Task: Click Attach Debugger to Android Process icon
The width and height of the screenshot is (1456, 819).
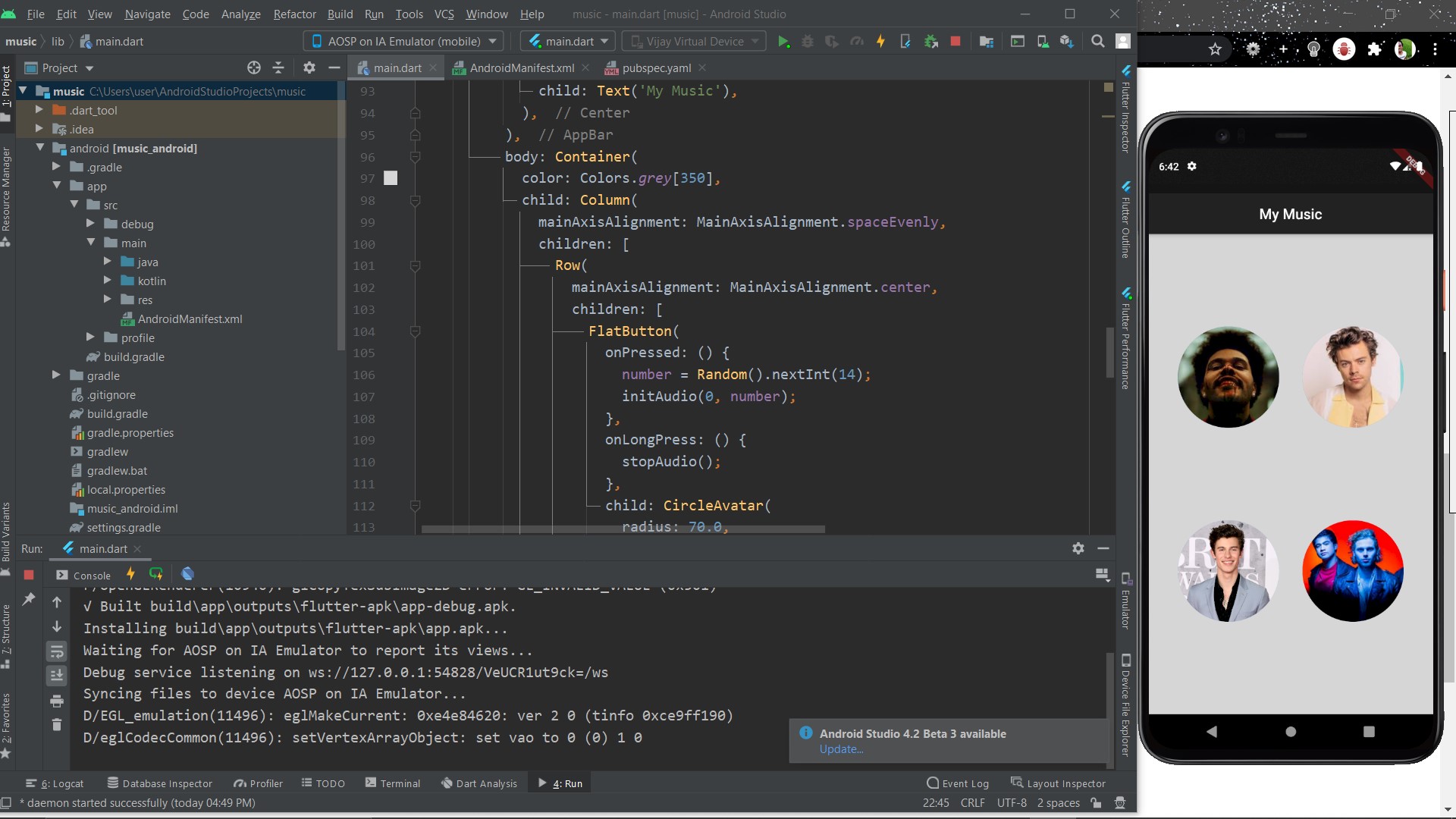Action: [x=931, y=42]
